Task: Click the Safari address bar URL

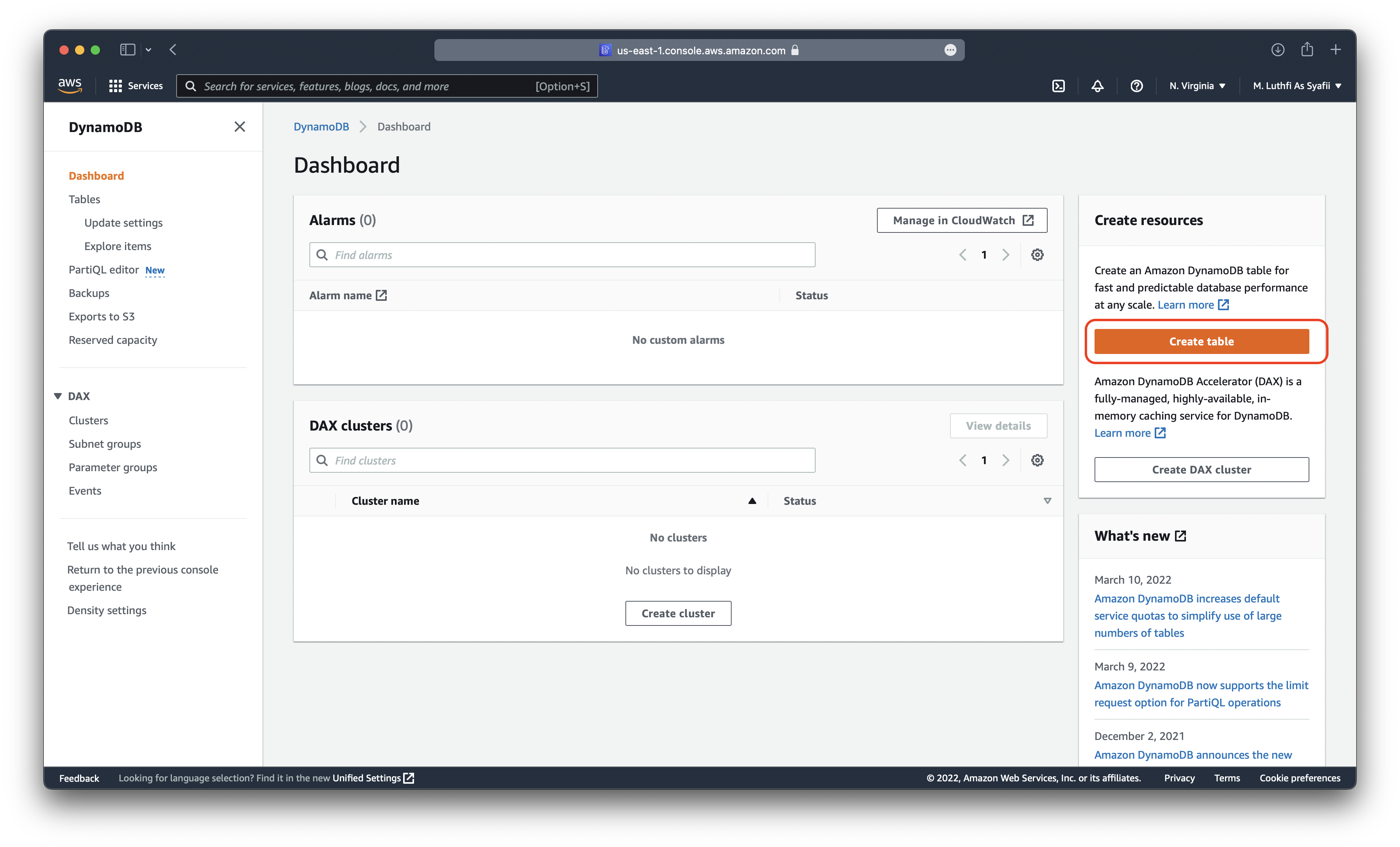Action: tap(700, 50)
